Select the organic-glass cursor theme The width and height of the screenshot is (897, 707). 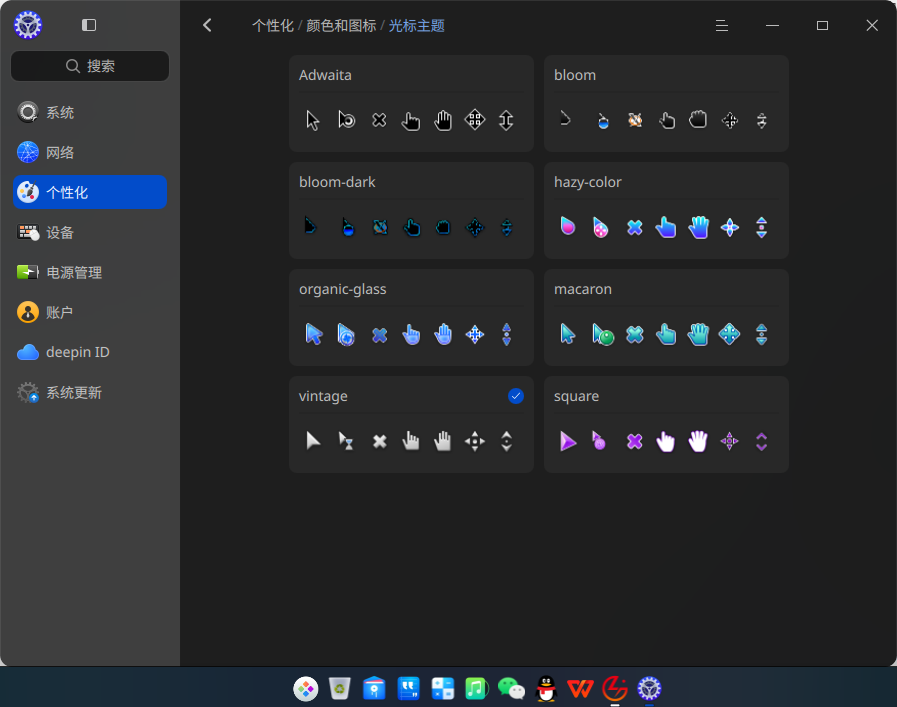pyautogui.click(x=411, y=317)
